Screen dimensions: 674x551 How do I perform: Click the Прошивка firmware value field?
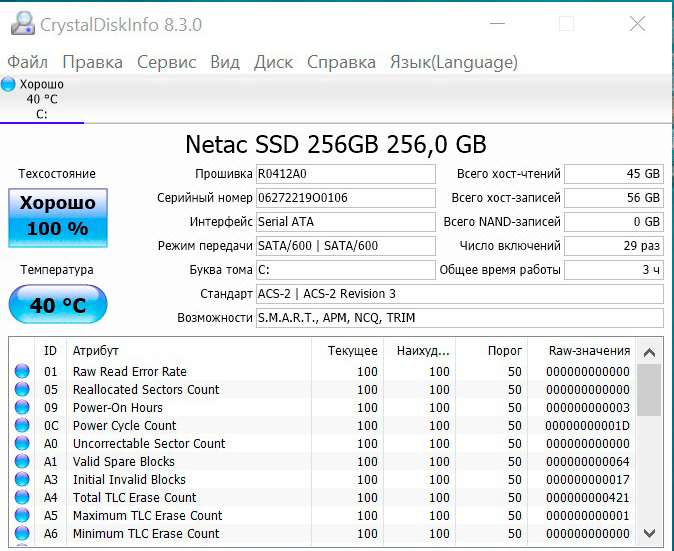click(345, 174)
